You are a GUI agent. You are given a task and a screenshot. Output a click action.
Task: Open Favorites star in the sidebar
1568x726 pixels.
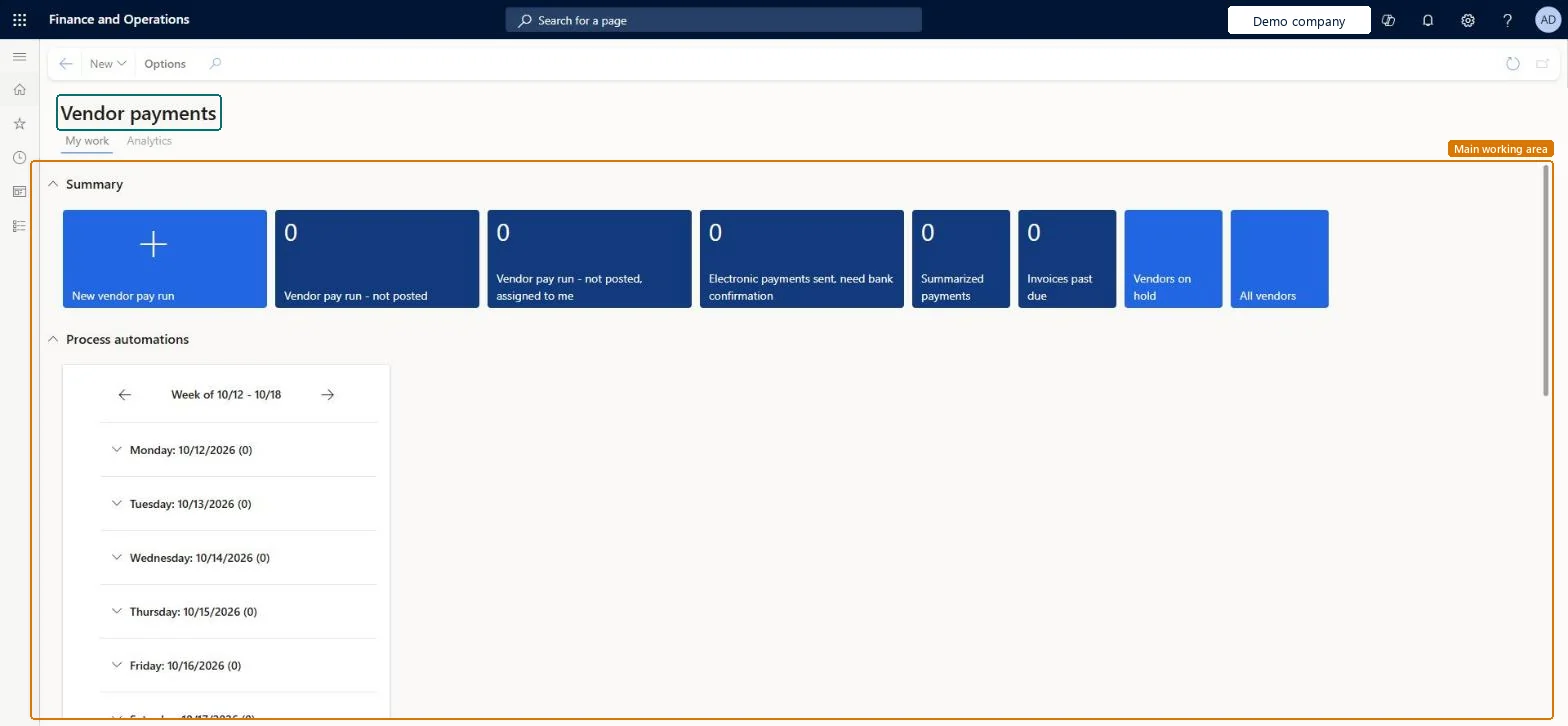point(19,124)
